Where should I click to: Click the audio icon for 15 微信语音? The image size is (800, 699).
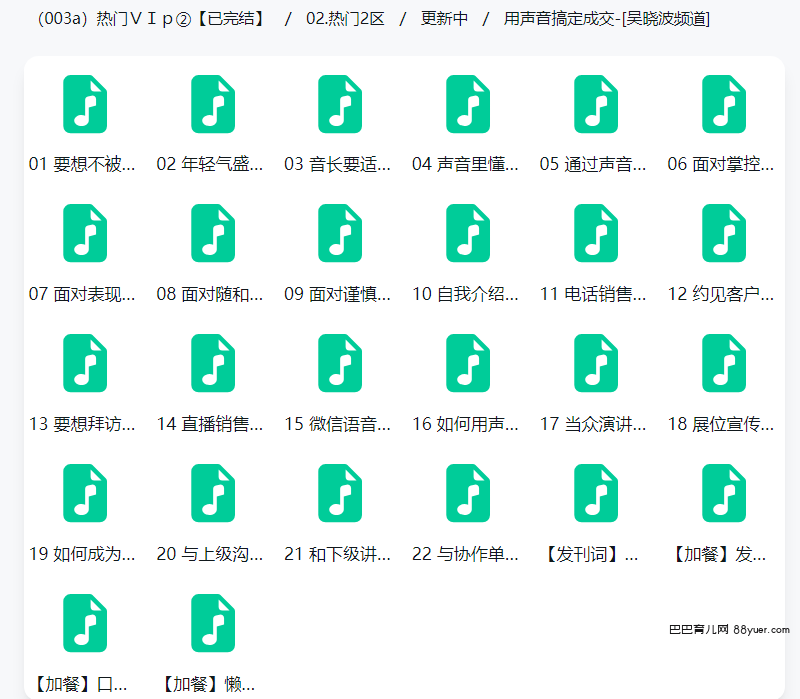340,363
